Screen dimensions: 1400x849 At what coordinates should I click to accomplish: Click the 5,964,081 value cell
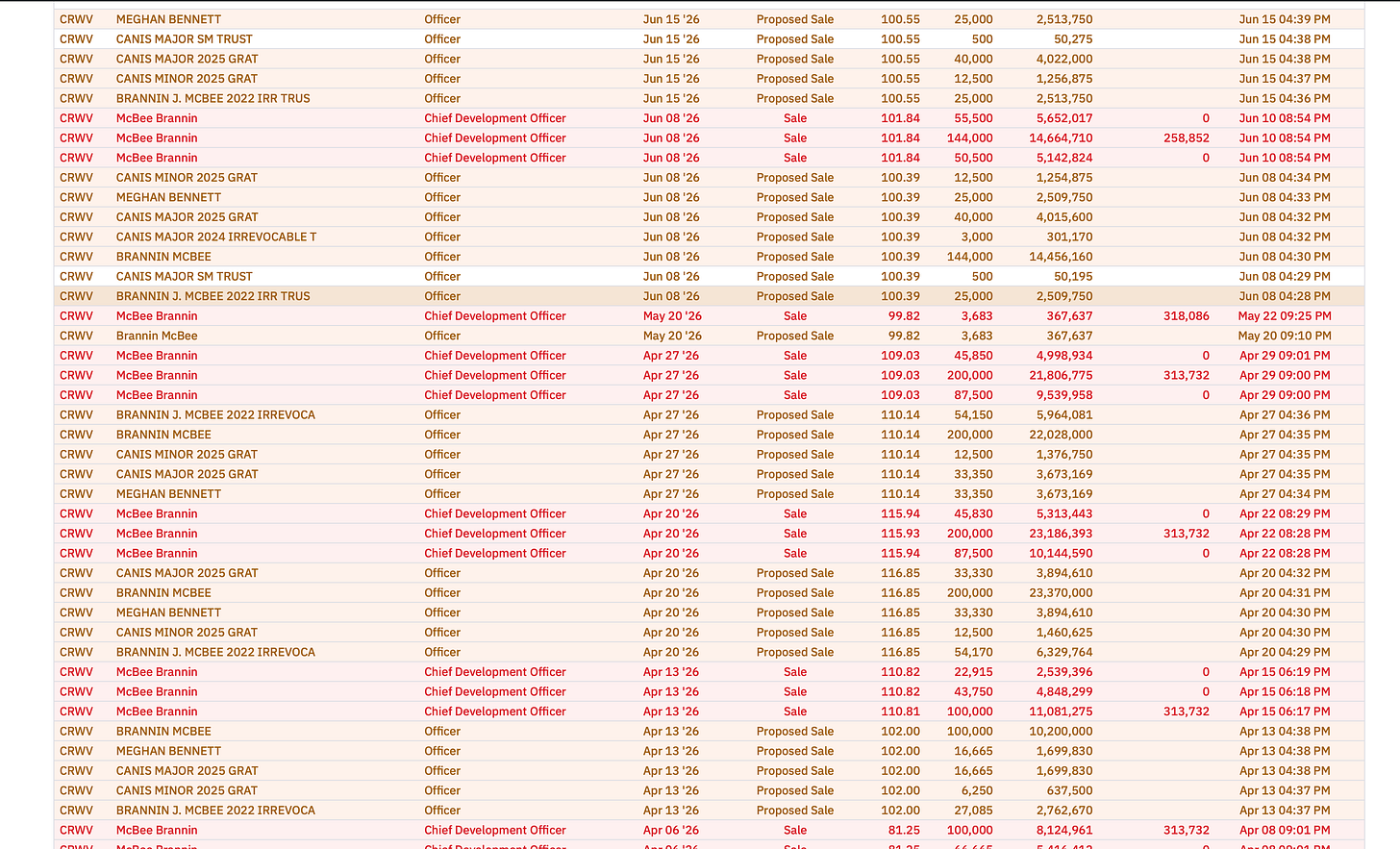1064,414
